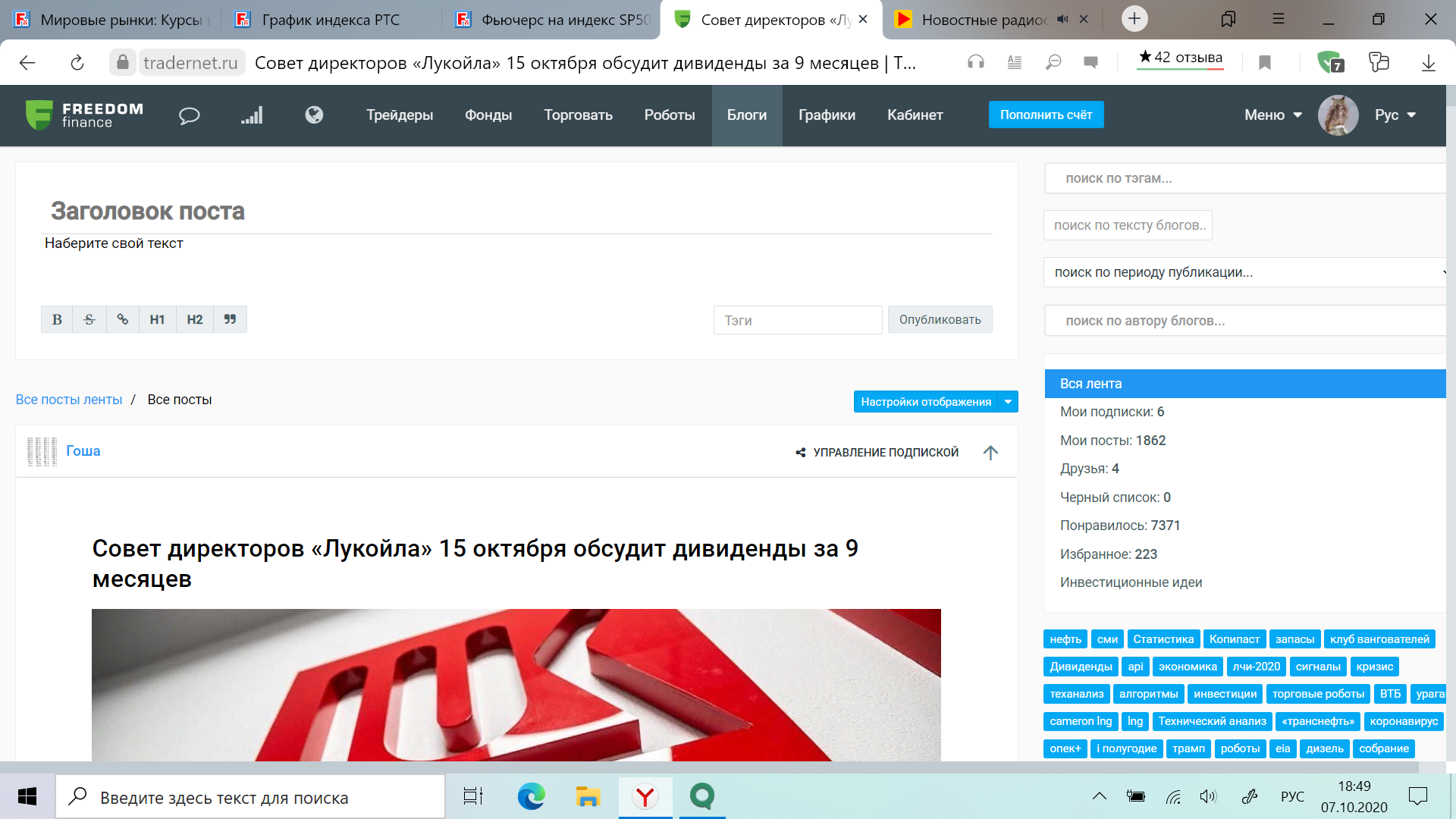Image resolution: width=1456 pixels, height=819 pixels.
Task: Click УПРАВЛЕНИЕ ПОДПИСКОЙ link
Action: point(886,453)
